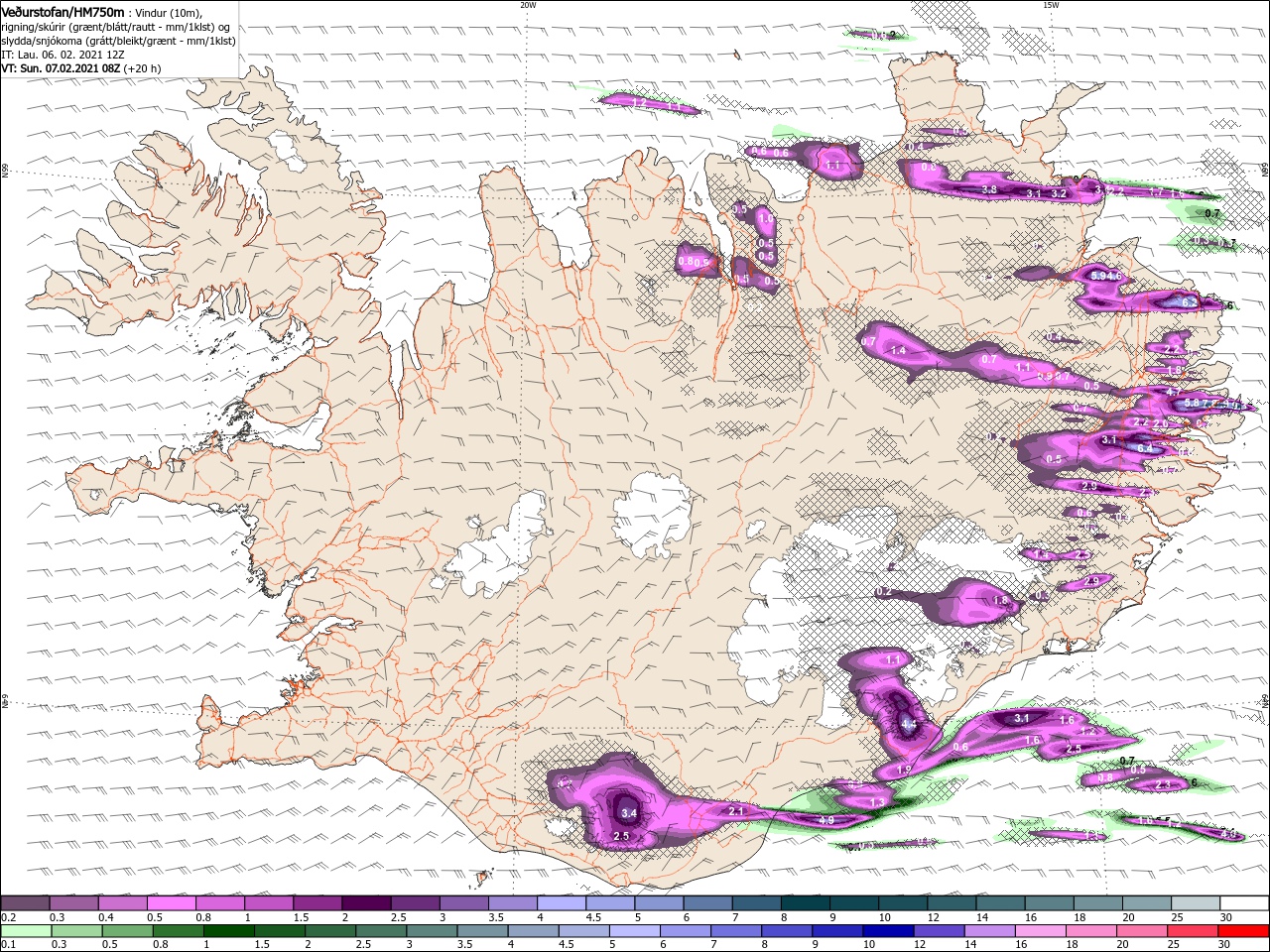
Task: Select the grey-green 3 rain legend swatch
Action: point(433,930)
